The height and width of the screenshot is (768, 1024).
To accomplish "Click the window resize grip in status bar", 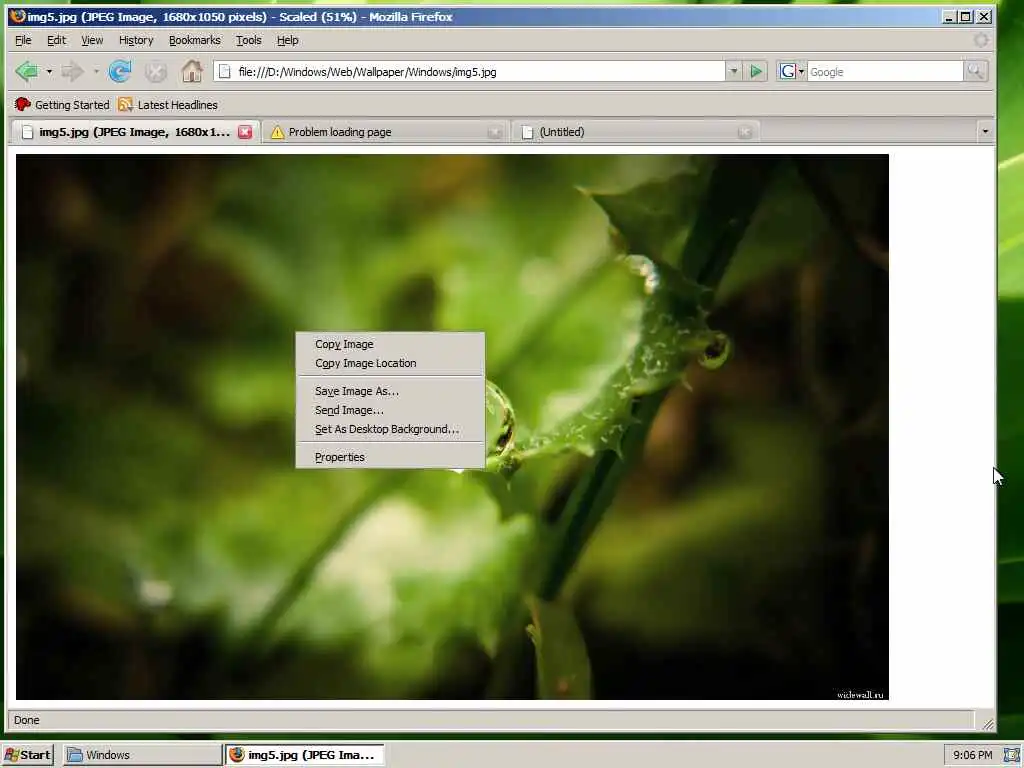I will [x=987, y=724].
